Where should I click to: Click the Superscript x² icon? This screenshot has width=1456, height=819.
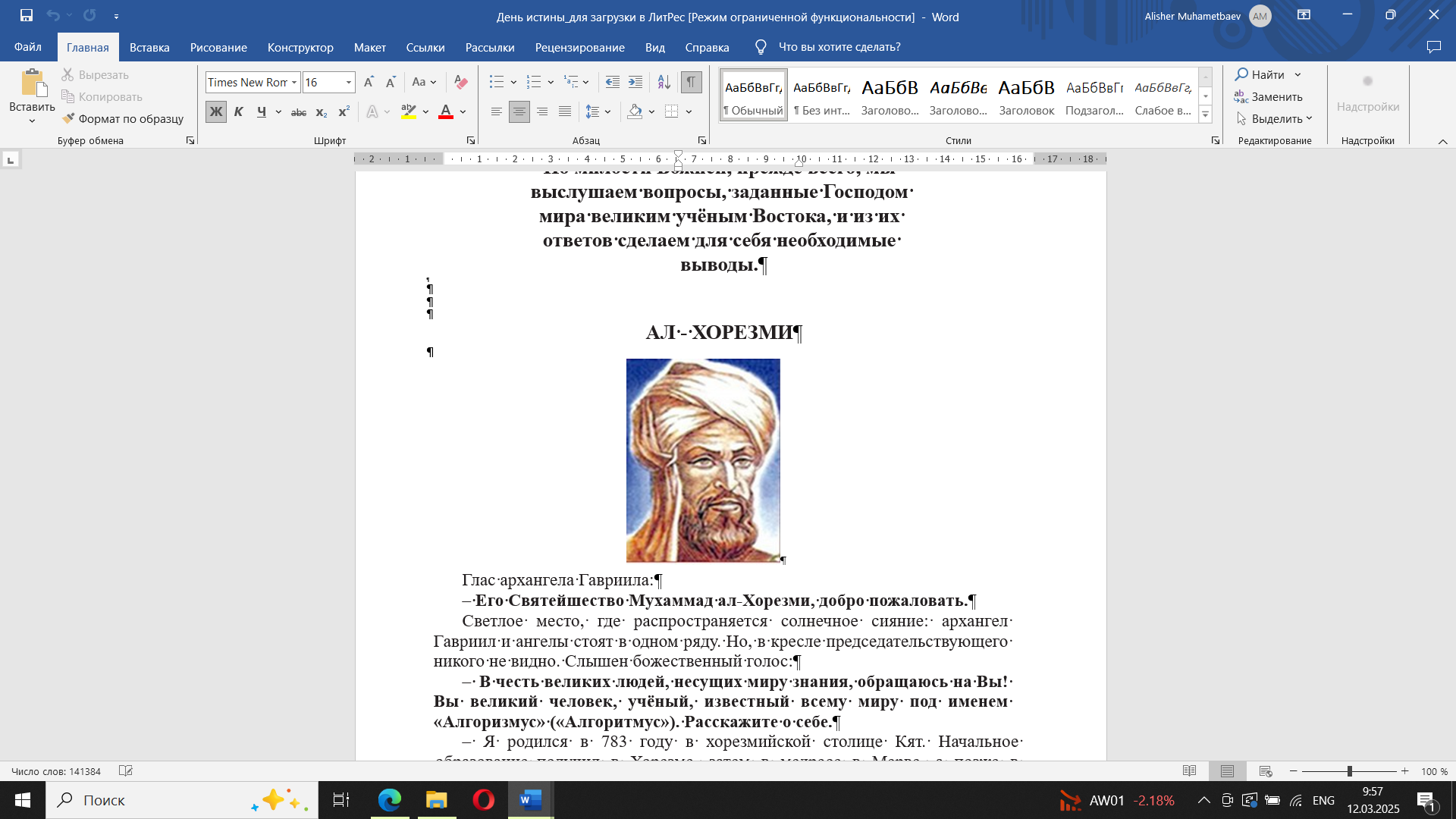(344, 112)
